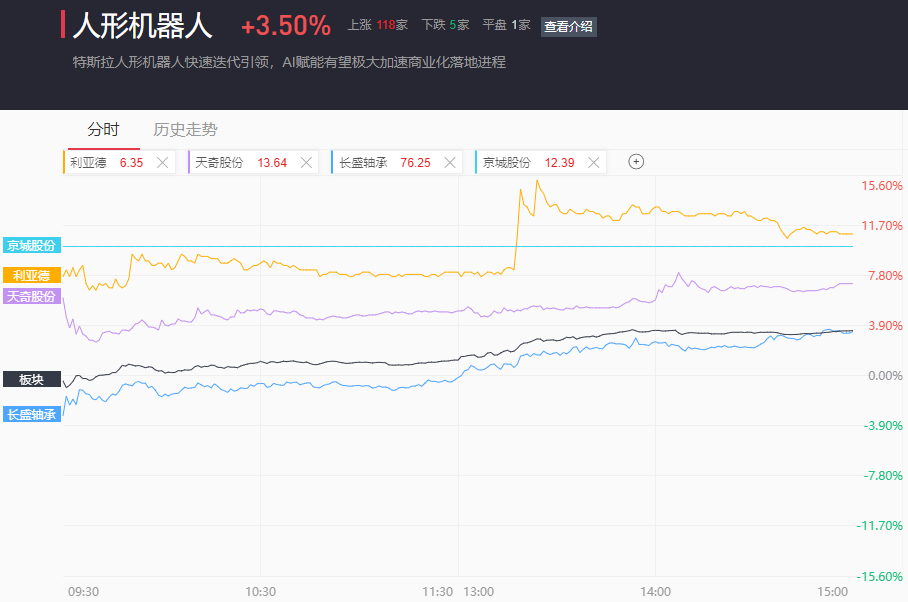Click the 14:00 time axis marker

tap(655, 592)
